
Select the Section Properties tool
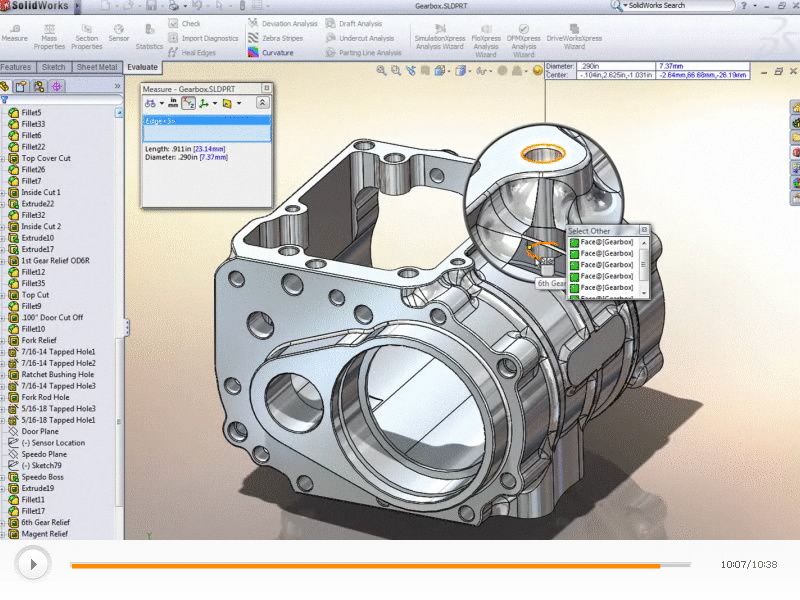(x=86, y=28)
